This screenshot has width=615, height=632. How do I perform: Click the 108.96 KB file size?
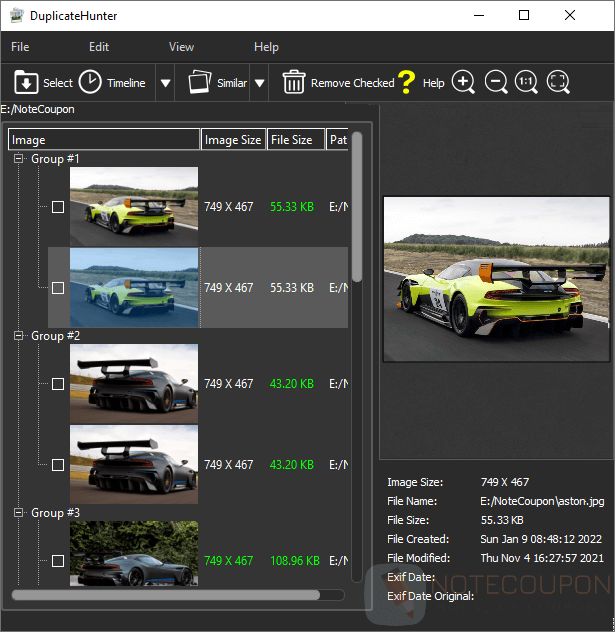pos(295,561)
